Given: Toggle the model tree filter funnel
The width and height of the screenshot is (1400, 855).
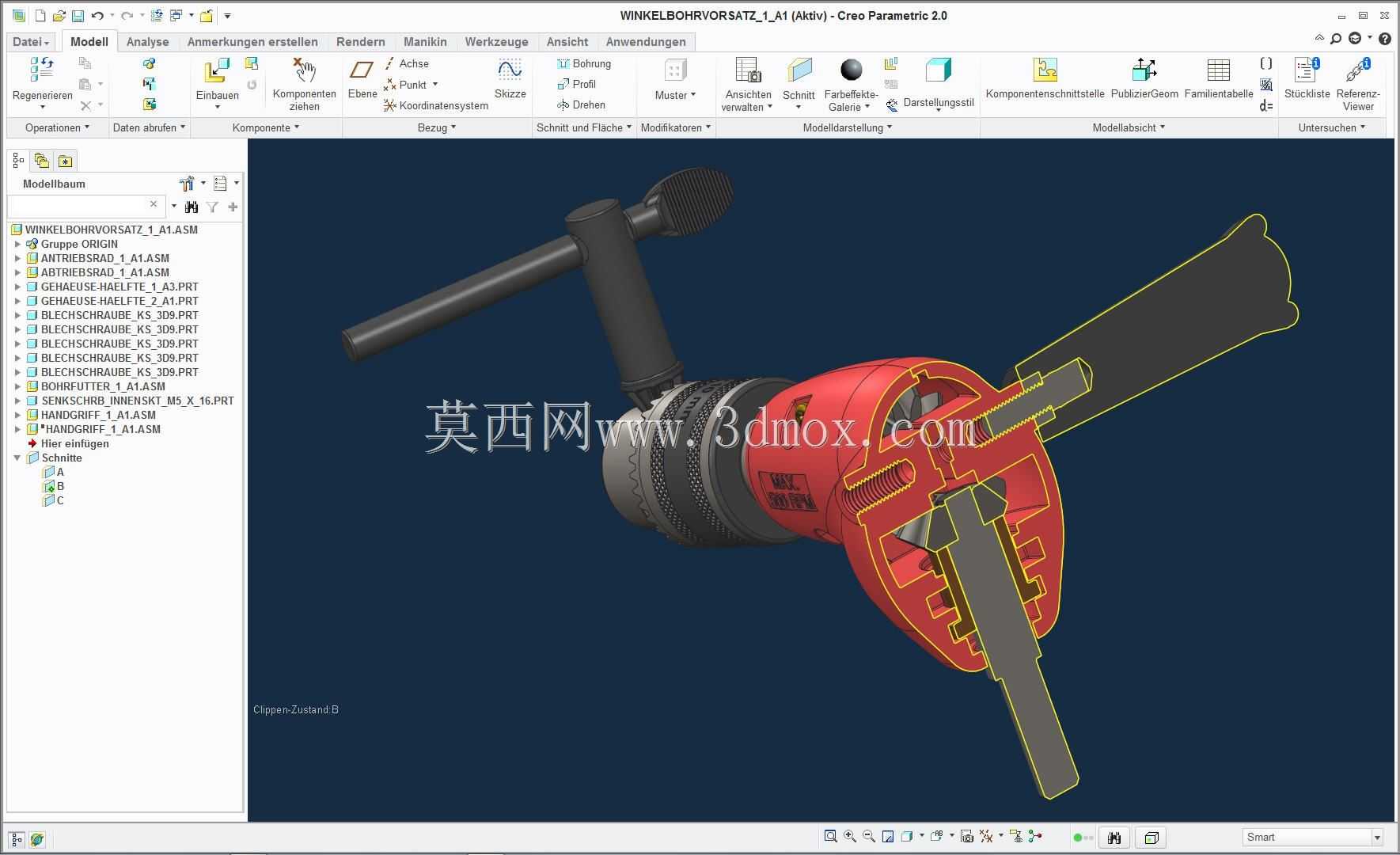Looking at the screenshot, I should point(212,207).
